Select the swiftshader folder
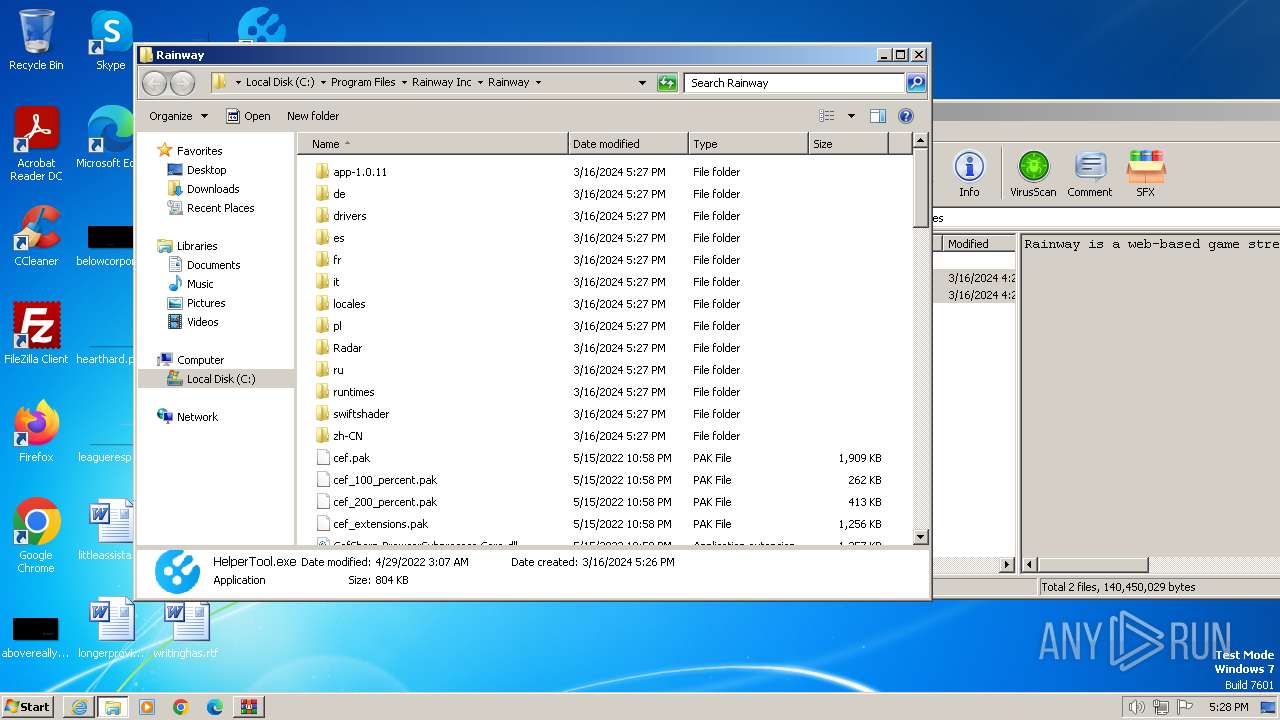Image resolution: width=1280 pixels, height=720 pixels. 361,414
